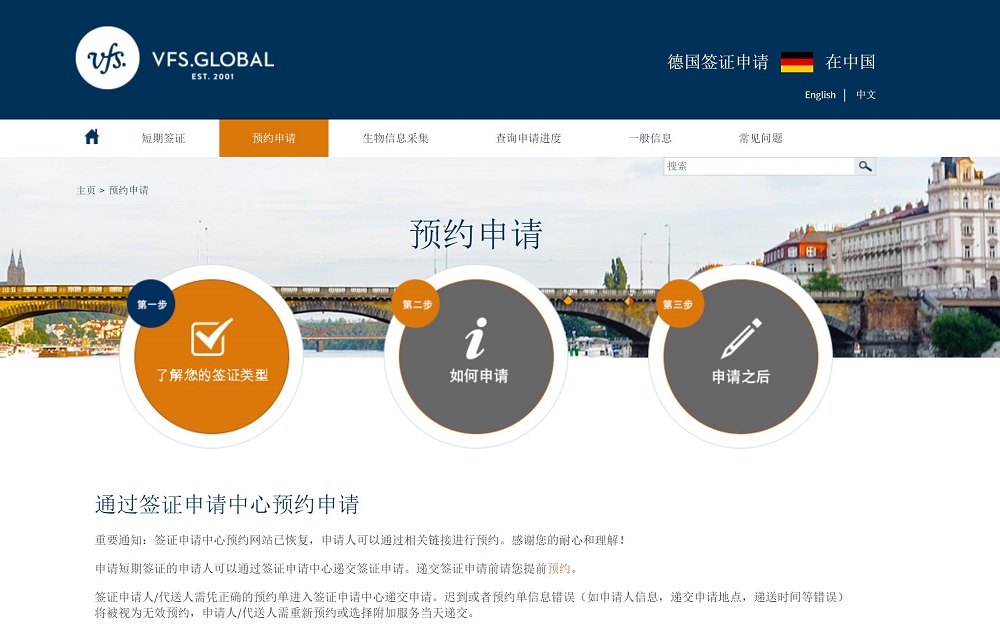Select the 申请之后 label
1000x628 pixels.
(740, 376)
